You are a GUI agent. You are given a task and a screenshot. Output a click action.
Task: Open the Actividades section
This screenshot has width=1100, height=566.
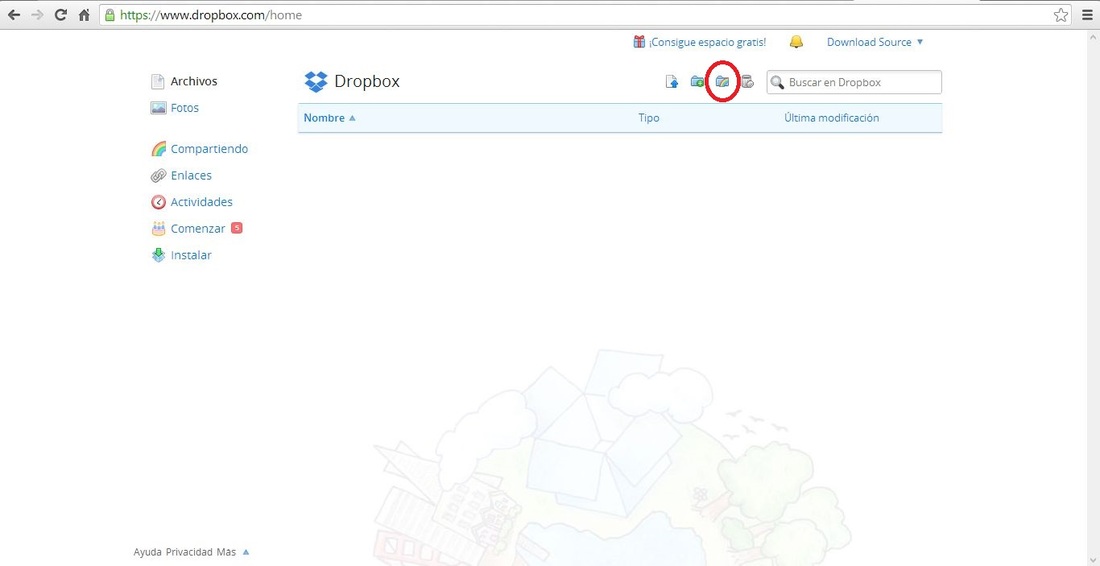coord(201,202)
